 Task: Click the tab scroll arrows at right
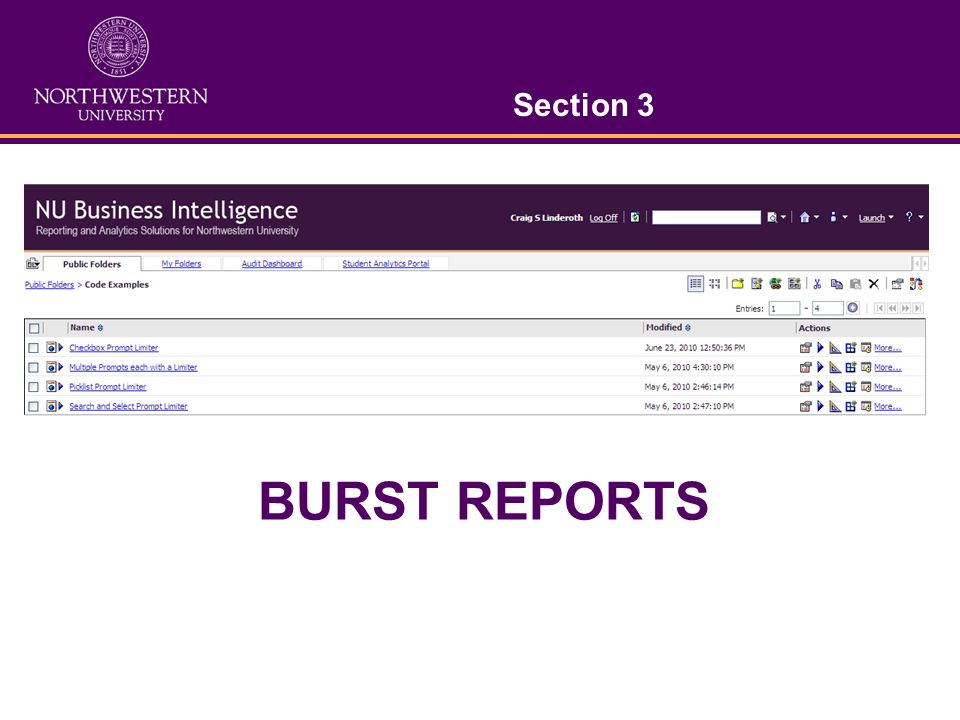click(920, 263)
